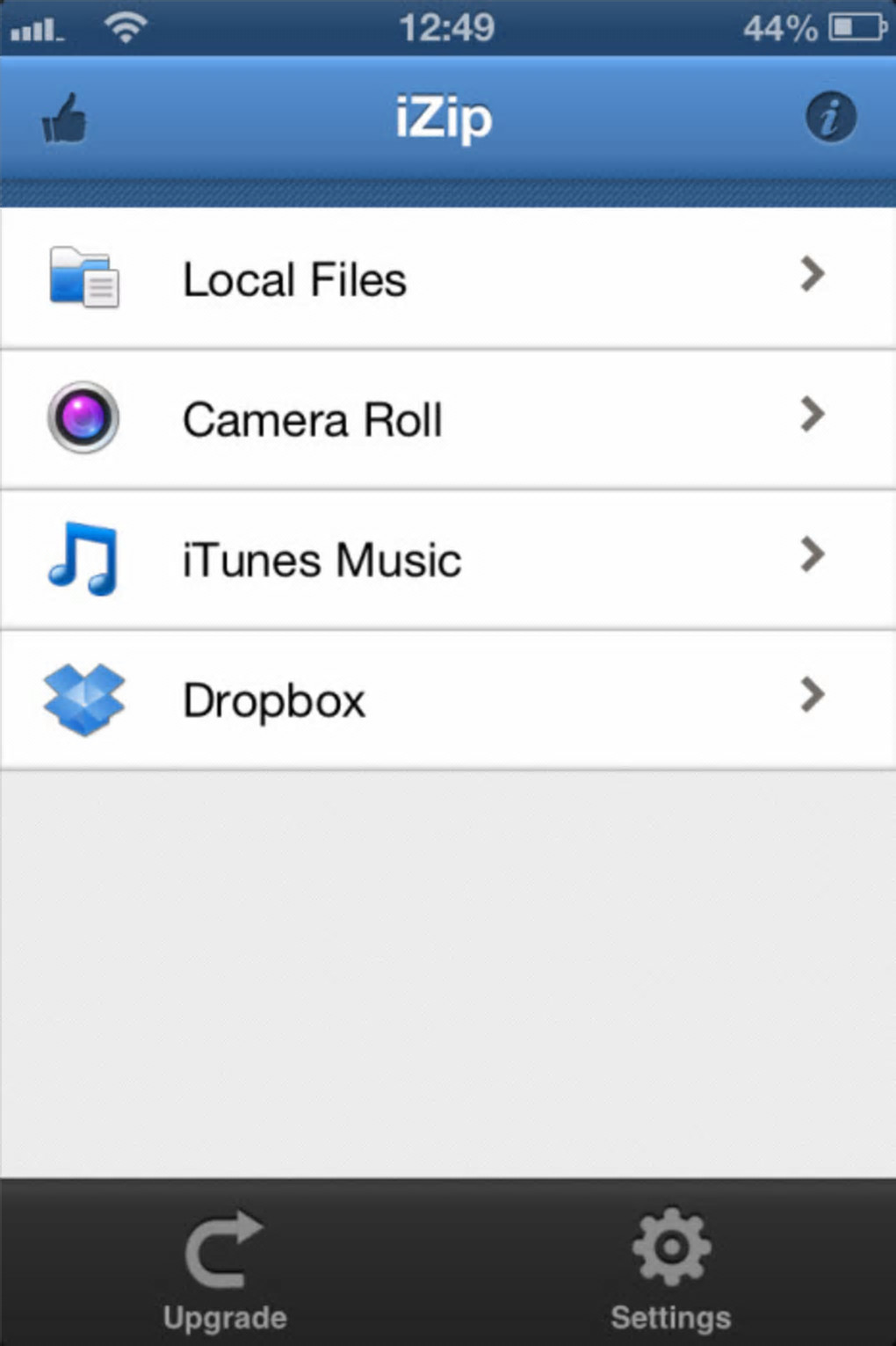The height and width of the screenshot is (1346, 896).
Task: Open the Camera Roll menu entry
Action: (312, 420)
